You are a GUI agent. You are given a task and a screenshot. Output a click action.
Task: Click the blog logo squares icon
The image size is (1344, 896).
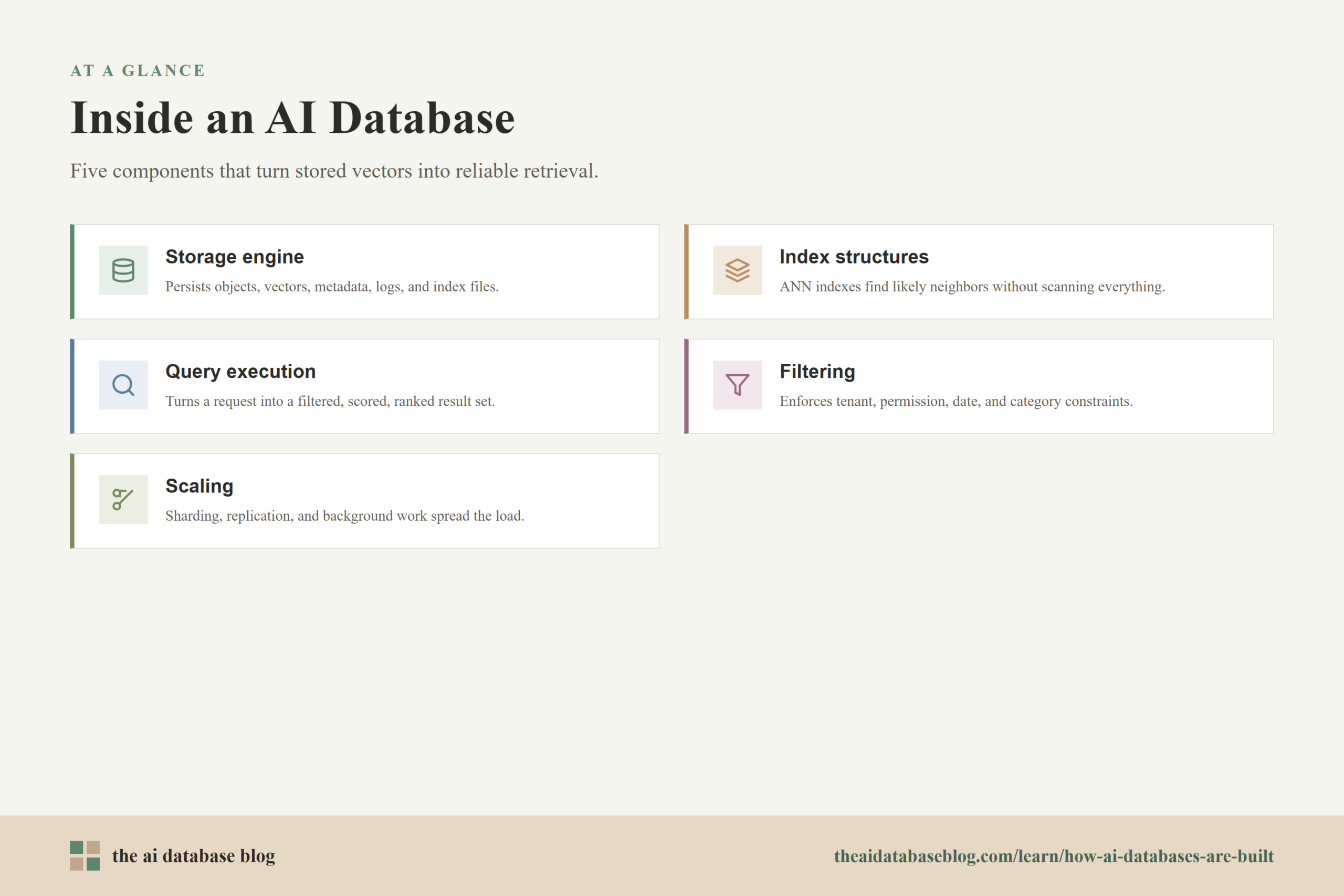pyautogui.click(x=85, y=856)
